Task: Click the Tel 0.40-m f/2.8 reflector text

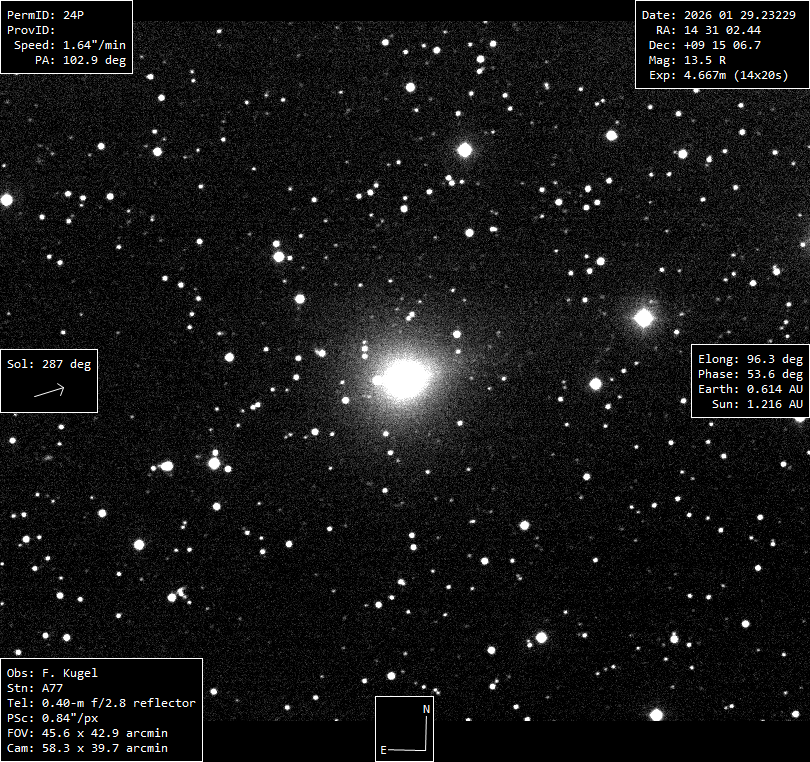Action: (101, 703)
